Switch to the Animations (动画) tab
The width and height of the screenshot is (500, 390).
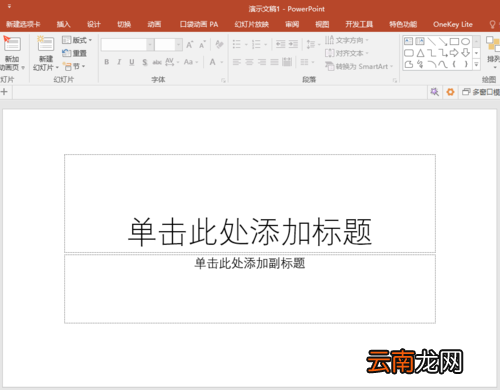154,24
